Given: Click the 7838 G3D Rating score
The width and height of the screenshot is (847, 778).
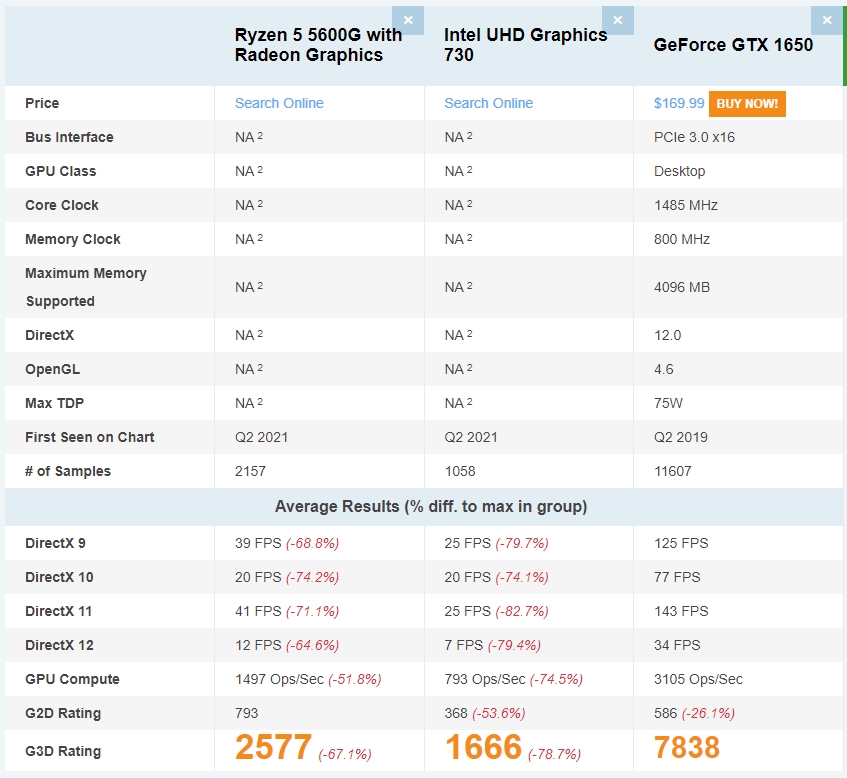Looking at the screenshot, I should [x=687, y=748].
